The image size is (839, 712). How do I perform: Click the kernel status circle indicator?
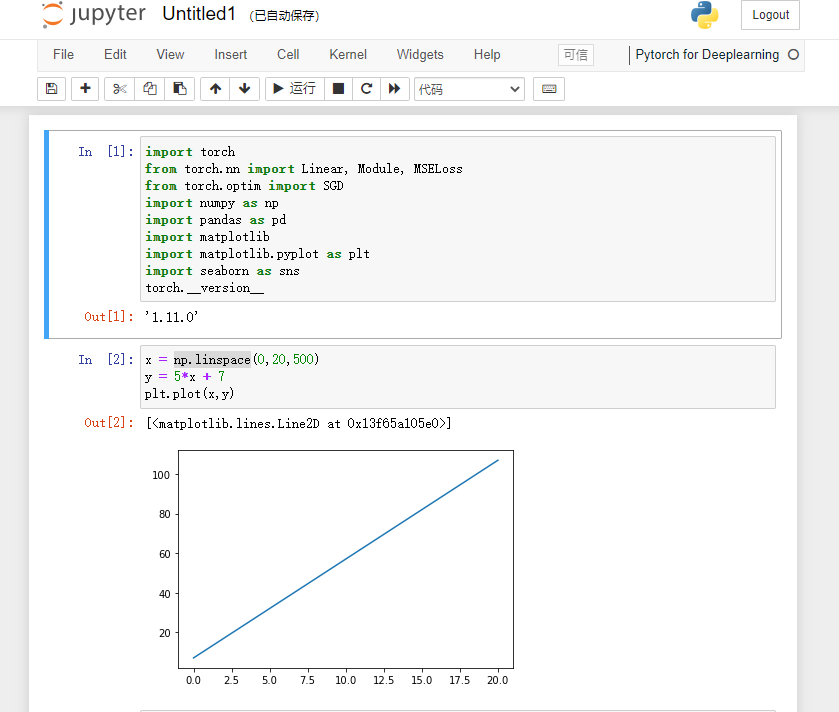tap(796, 55)
